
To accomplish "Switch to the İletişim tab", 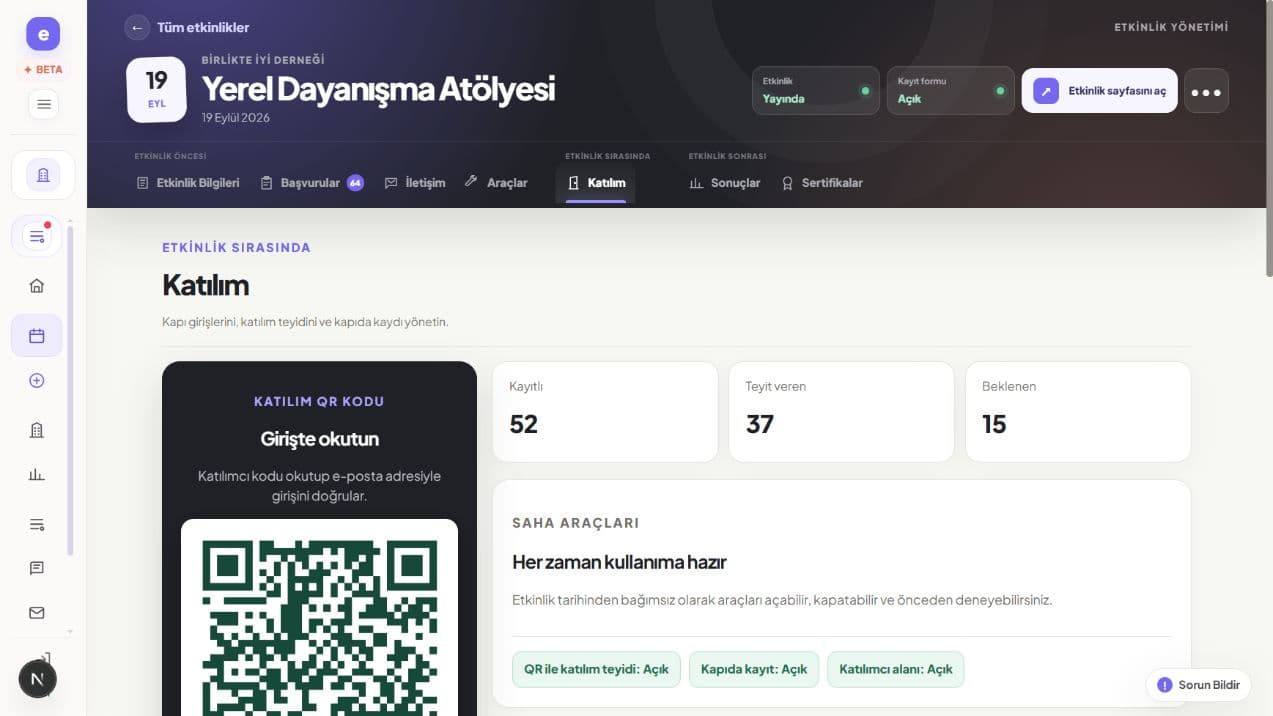I will coord(415,183).
